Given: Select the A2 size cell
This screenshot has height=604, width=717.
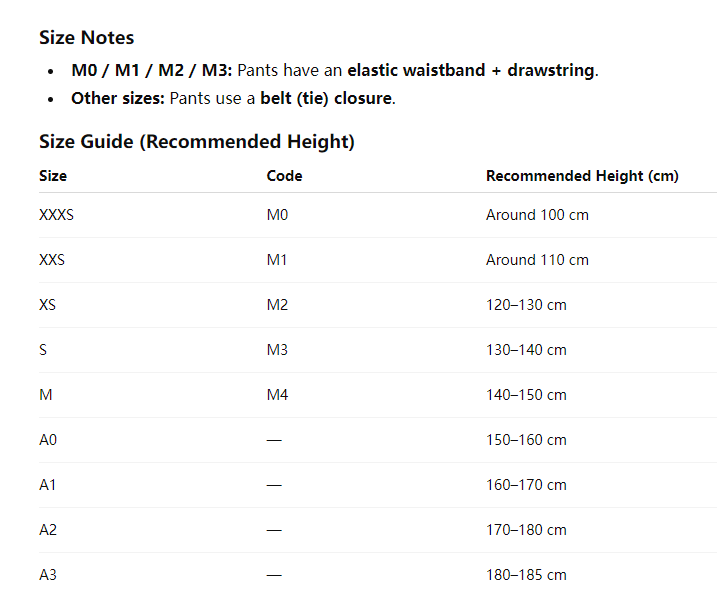Looking at the screenshot, I should point(48,530).
